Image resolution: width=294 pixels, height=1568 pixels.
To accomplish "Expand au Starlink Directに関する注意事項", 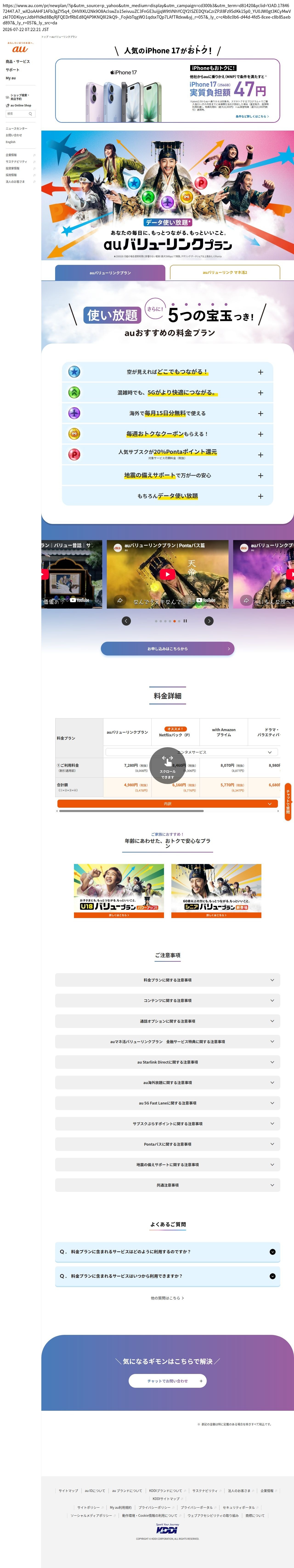I will pos(167,1062).
